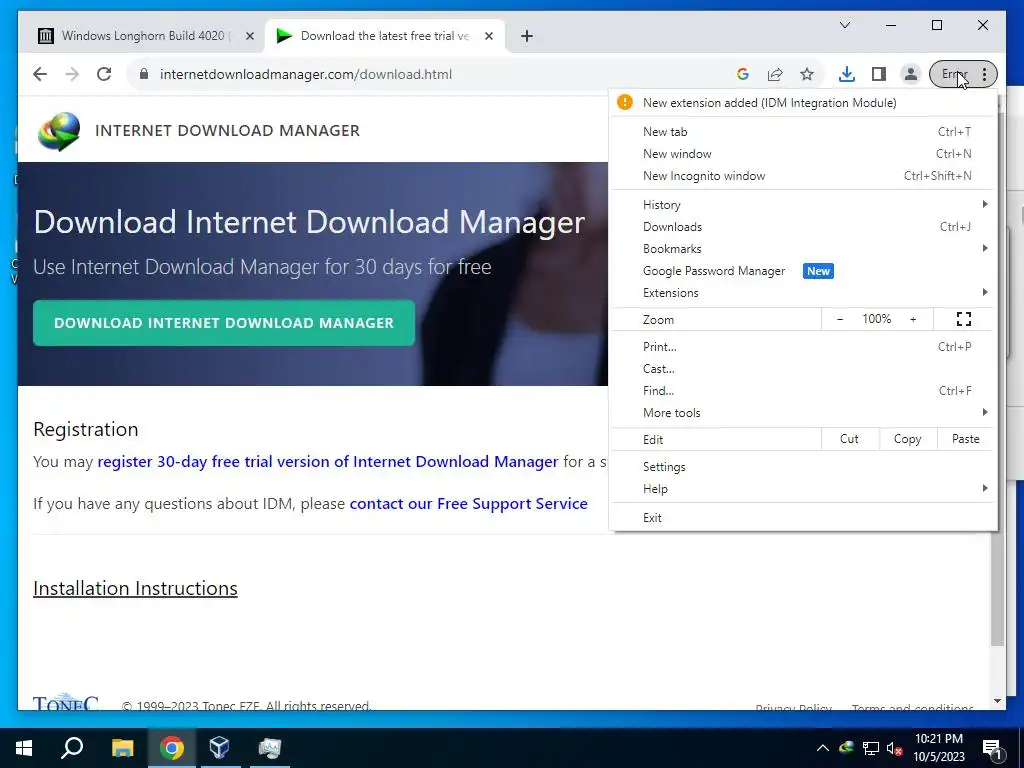Viewport: 1024px width, 768px height.
Task: Expand the More tools submenu
Action: [x=803, y=413]
